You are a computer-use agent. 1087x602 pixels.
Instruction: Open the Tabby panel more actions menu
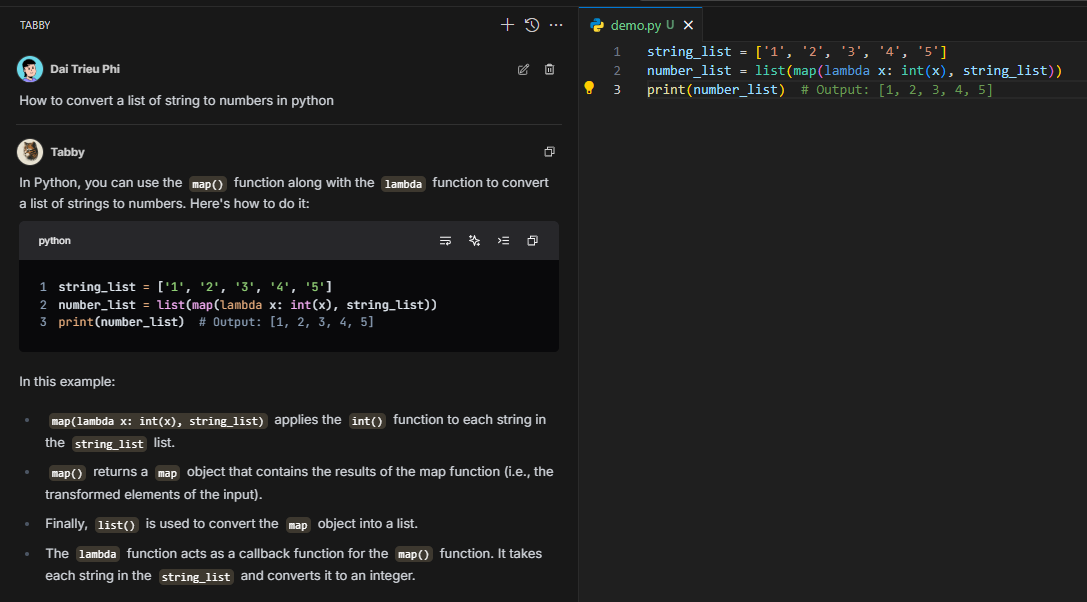556,25
